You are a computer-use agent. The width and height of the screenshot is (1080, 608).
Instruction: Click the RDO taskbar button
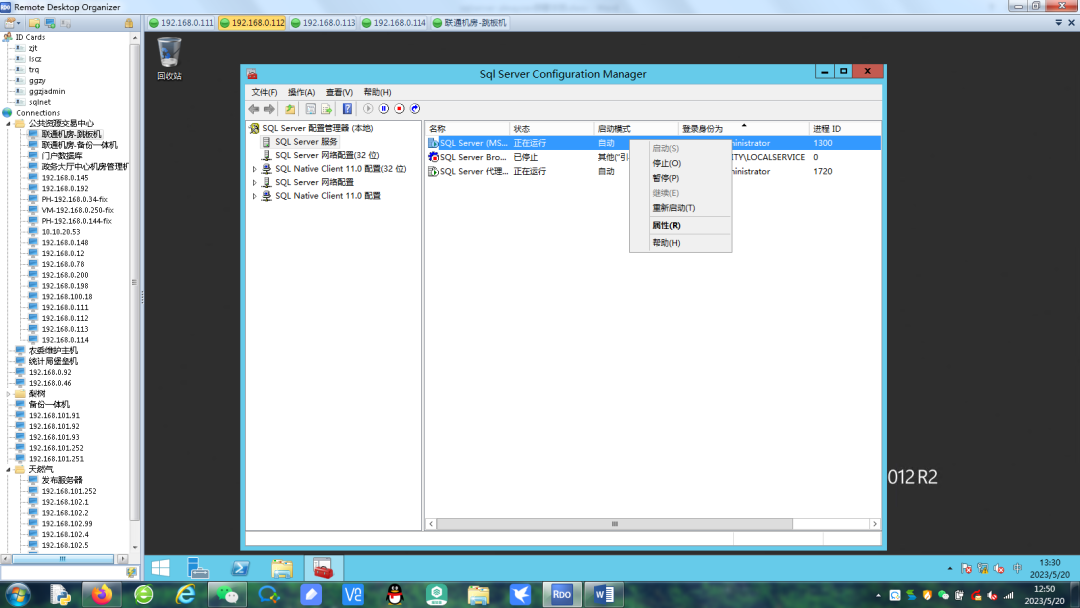(562, 594)
